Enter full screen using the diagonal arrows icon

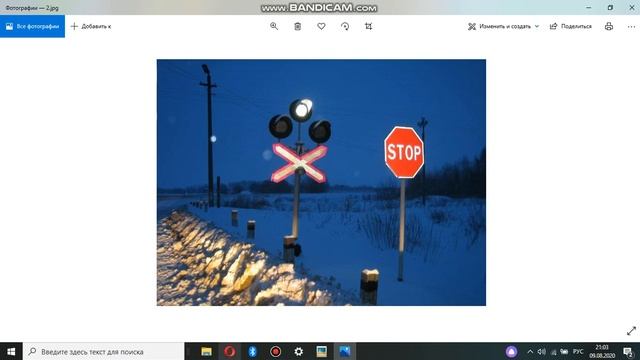(631, 331)
